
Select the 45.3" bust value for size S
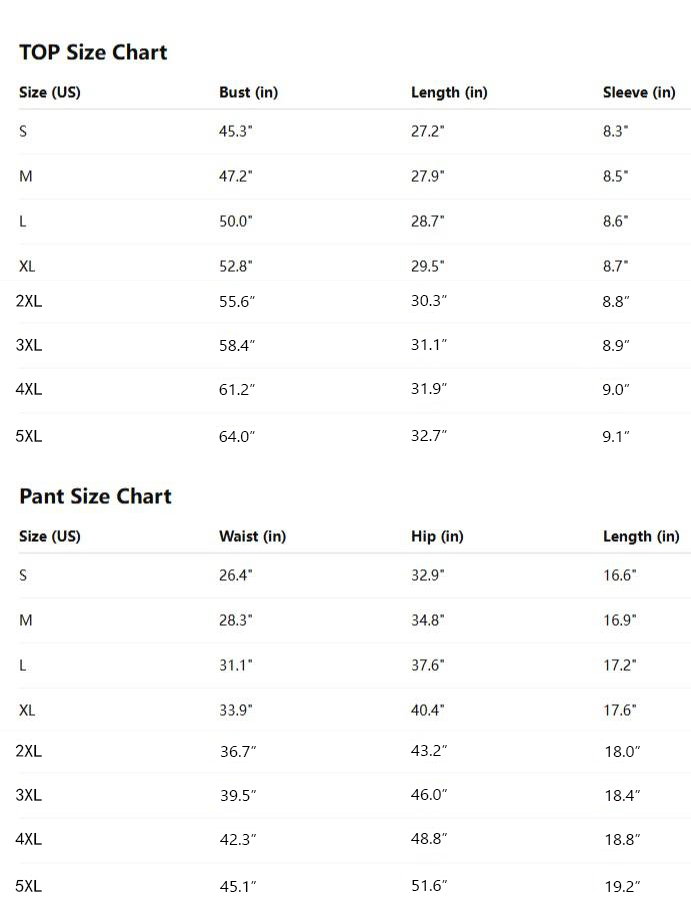tap(236, 131)
